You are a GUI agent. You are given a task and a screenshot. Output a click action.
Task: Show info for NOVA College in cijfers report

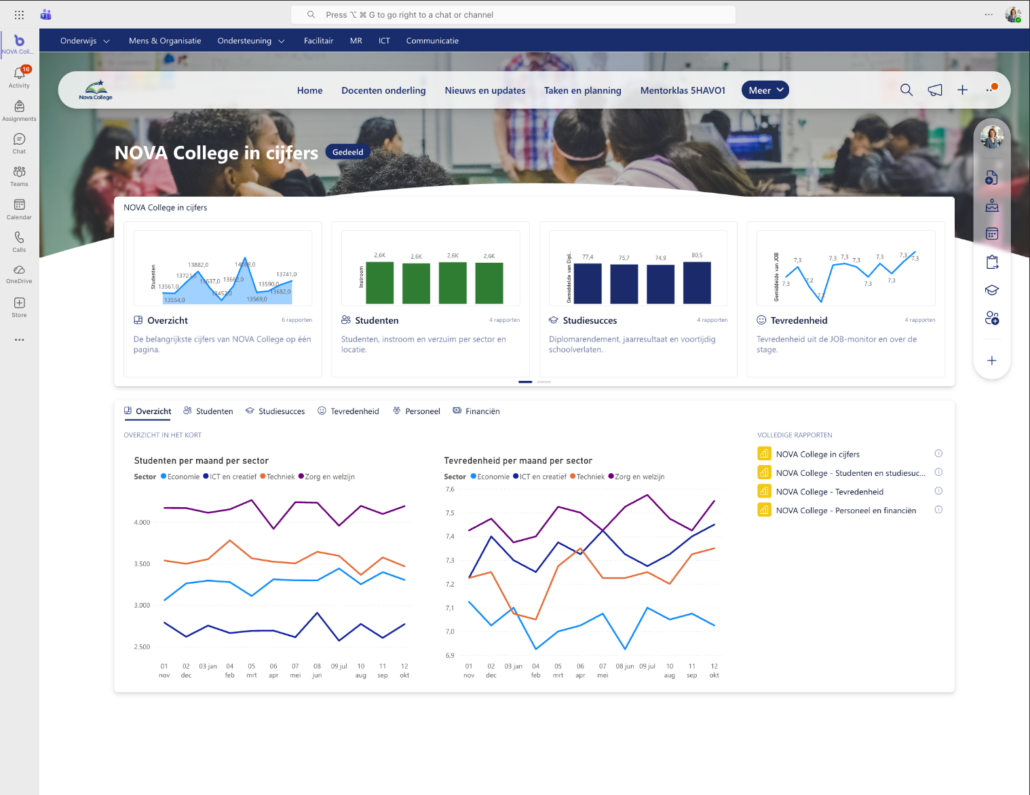[x=939, y=453]
